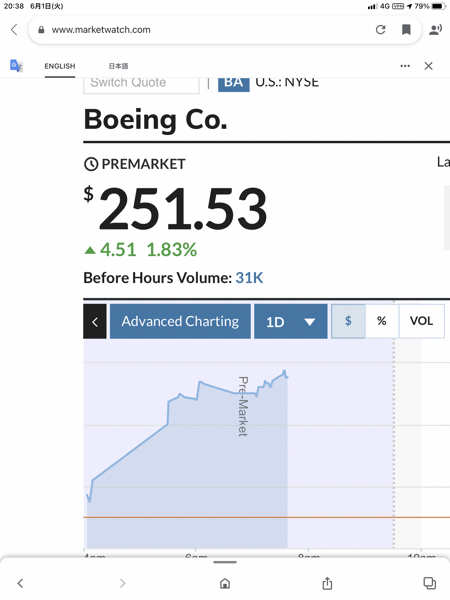
Task: Tap bottom toolbar back chevron
Action: 20,583
